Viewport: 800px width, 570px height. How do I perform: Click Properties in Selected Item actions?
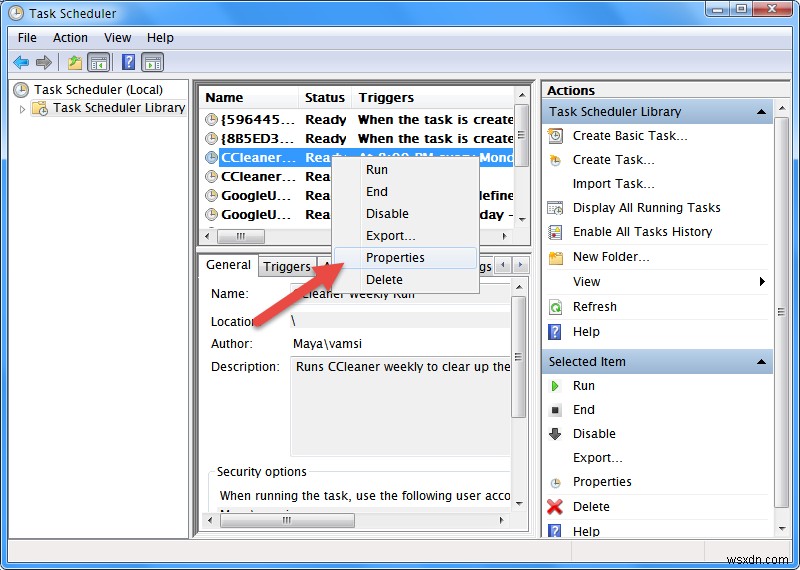click(602, 482)
